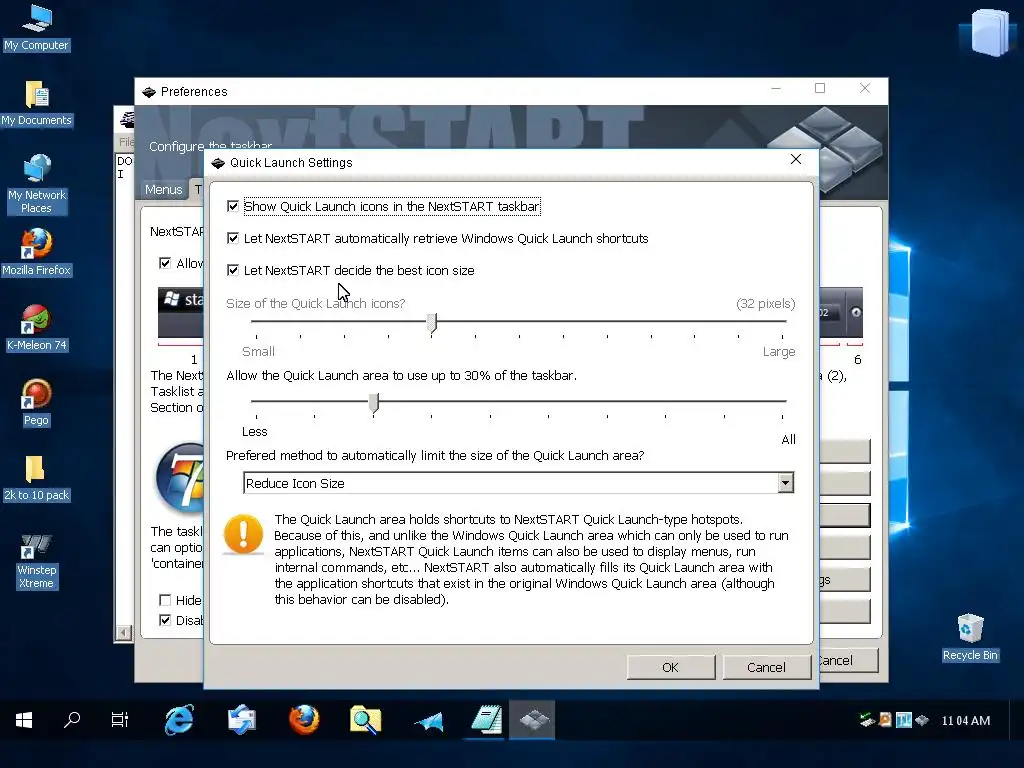Open the 2k to 10 pack folder
This screenshot has height=768, width=1024.
pos(36,478)
